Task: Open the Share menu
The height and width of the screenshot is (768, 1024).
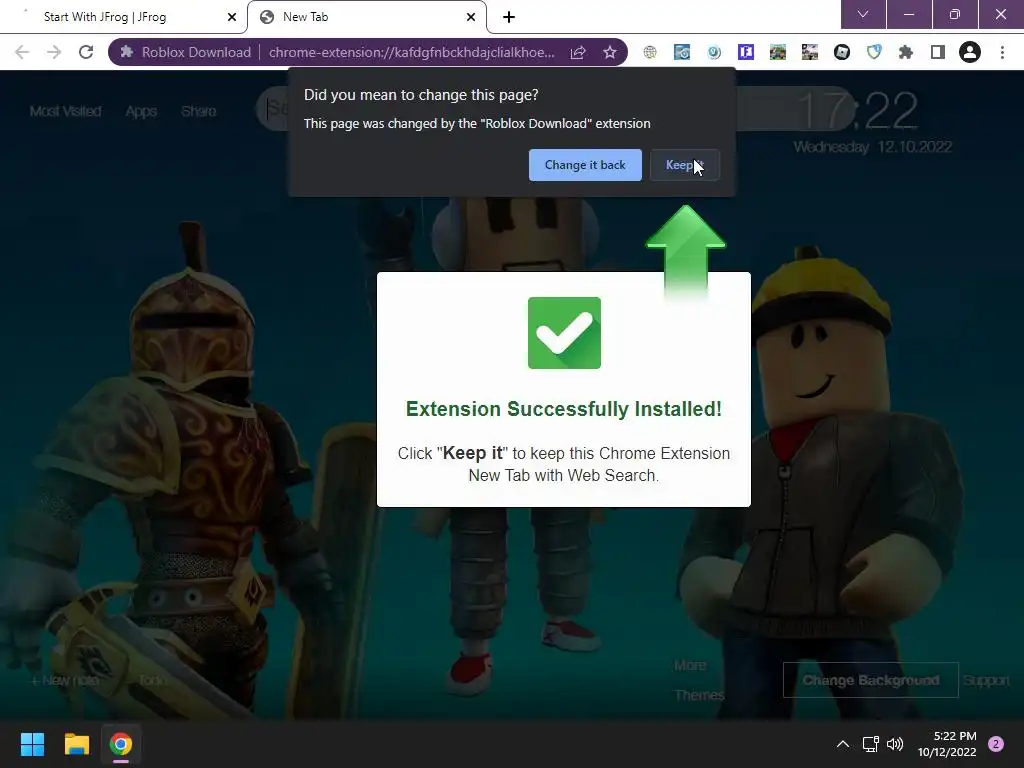Action: [x=199, y=111]
